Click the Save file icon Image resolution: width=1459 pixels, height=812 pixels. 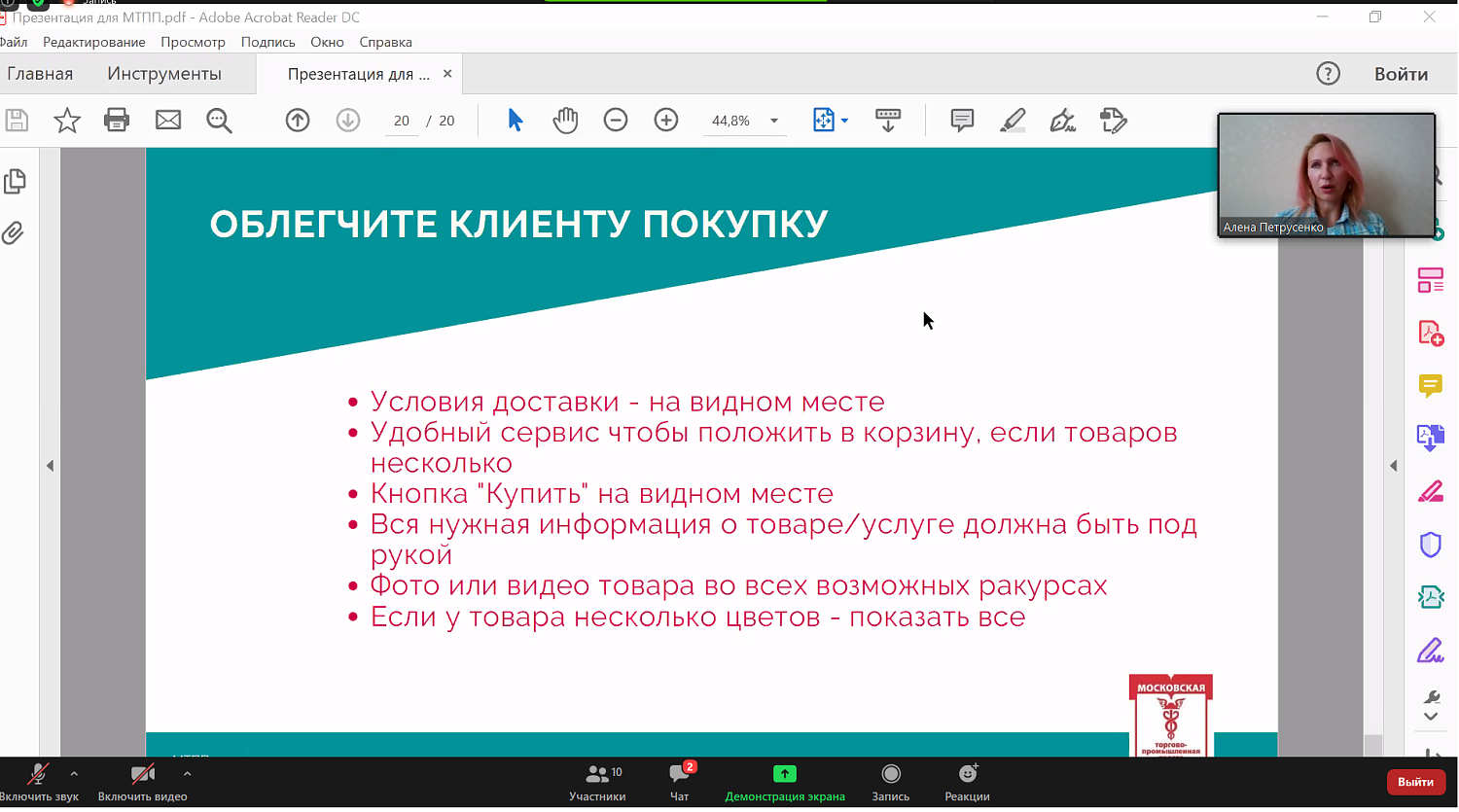click(x=17, y=121)
